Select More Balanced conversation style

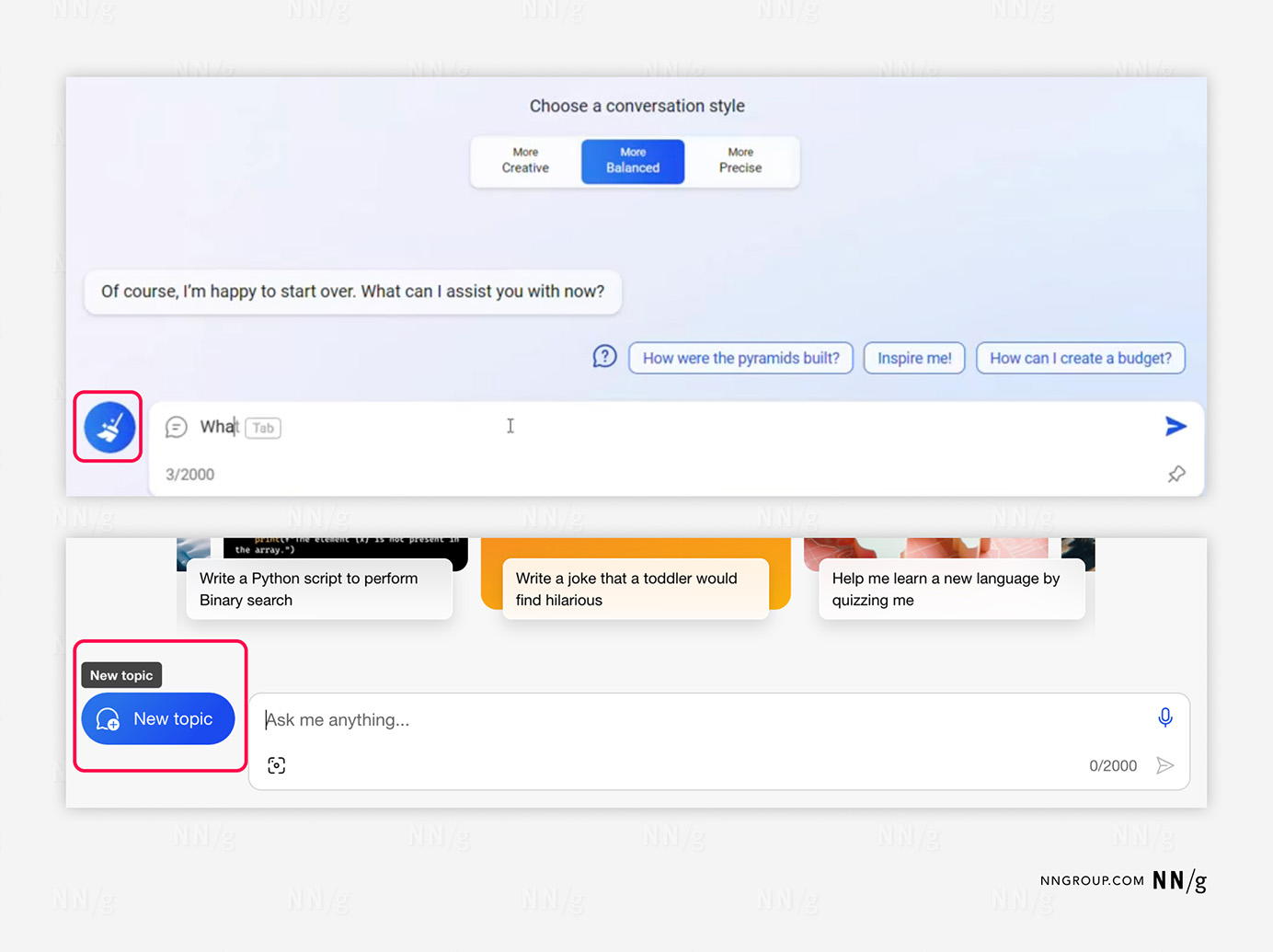click(633, 161)
